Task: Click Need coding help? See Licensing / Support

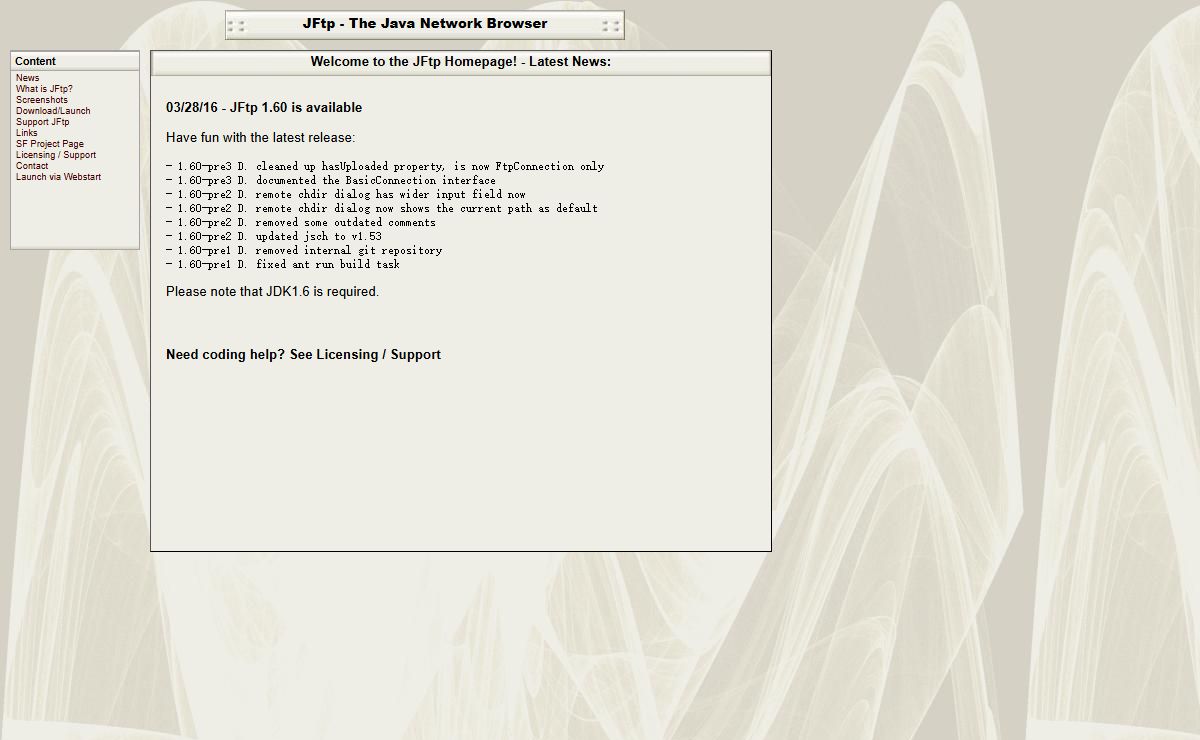Action: click(303, 355)
